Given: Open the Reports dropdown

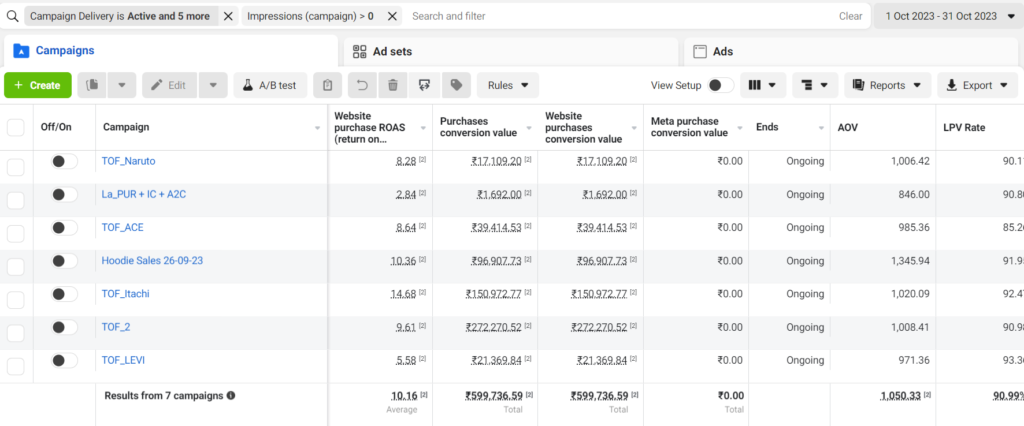Looking at the screenshot, I should 888,85.
